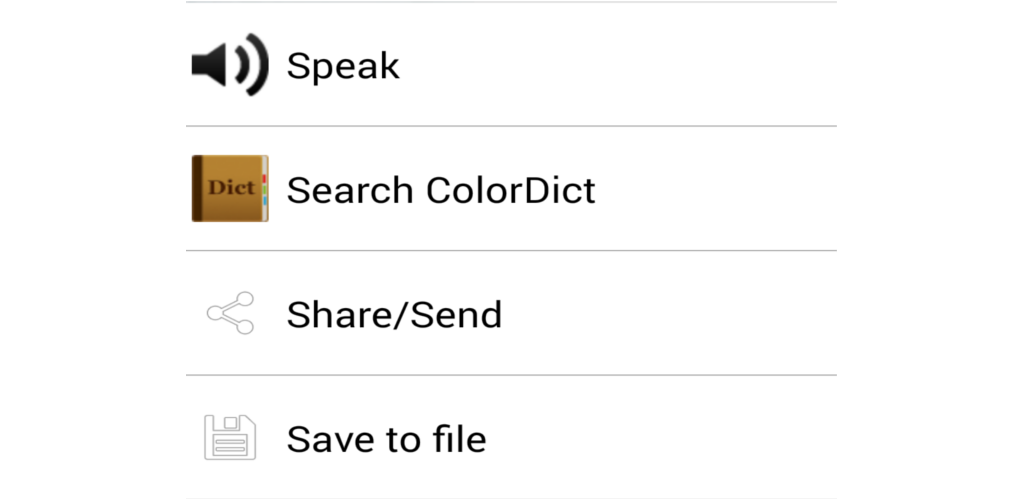Viewport: 1024px width, 500px height.
Task: Click the three-dot share icon
Action: tap(231, 314)
